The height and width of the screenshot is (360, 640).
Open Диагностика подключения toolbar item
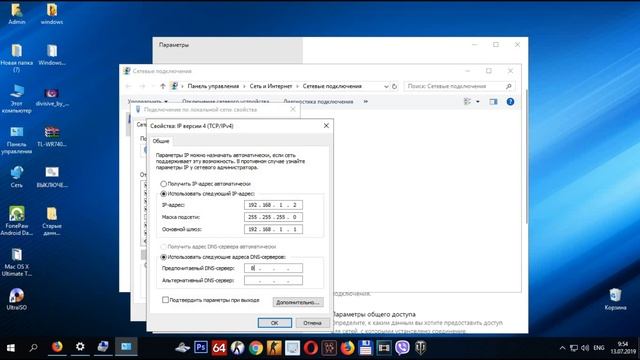pos(318,102)
